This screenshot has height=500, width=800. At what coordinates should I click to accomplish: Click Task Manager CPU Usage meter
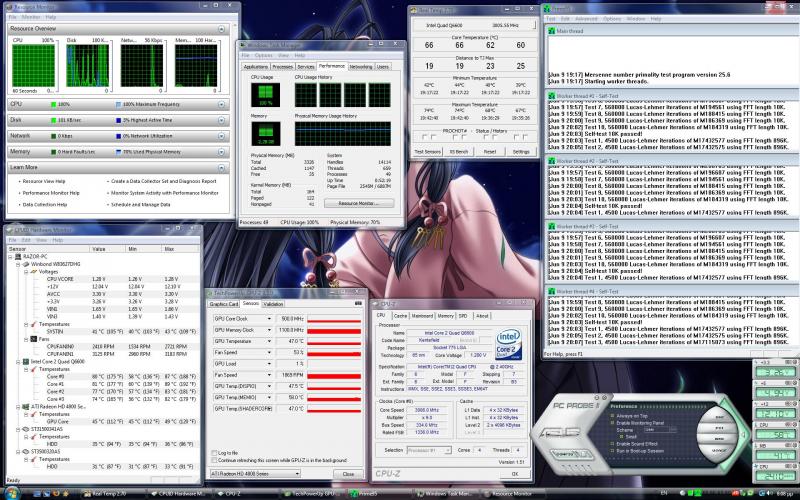[265, 94]
